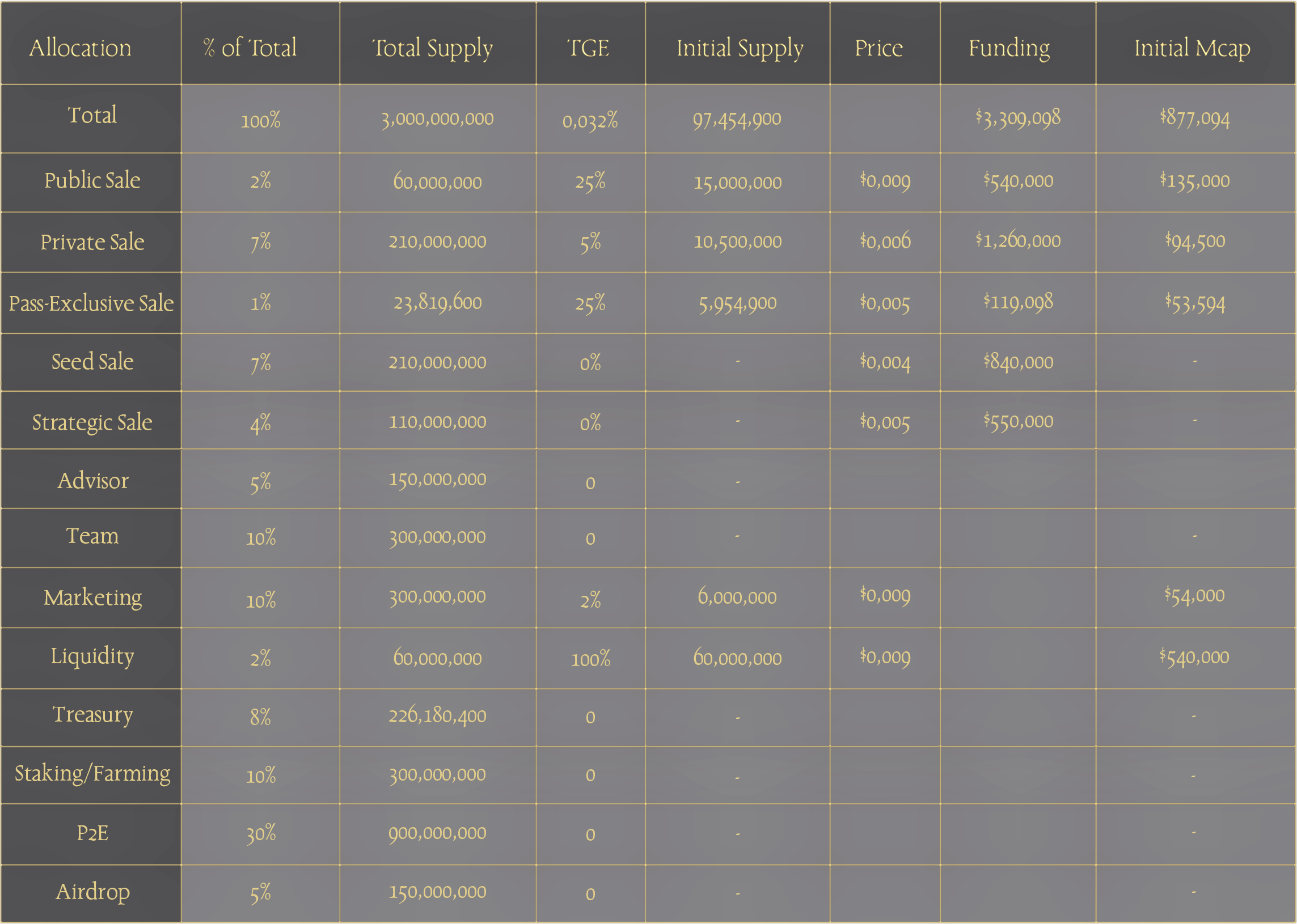Click the Private Sale row label
This screenshot has width=1297, height=924.
(x=92, y=243)
